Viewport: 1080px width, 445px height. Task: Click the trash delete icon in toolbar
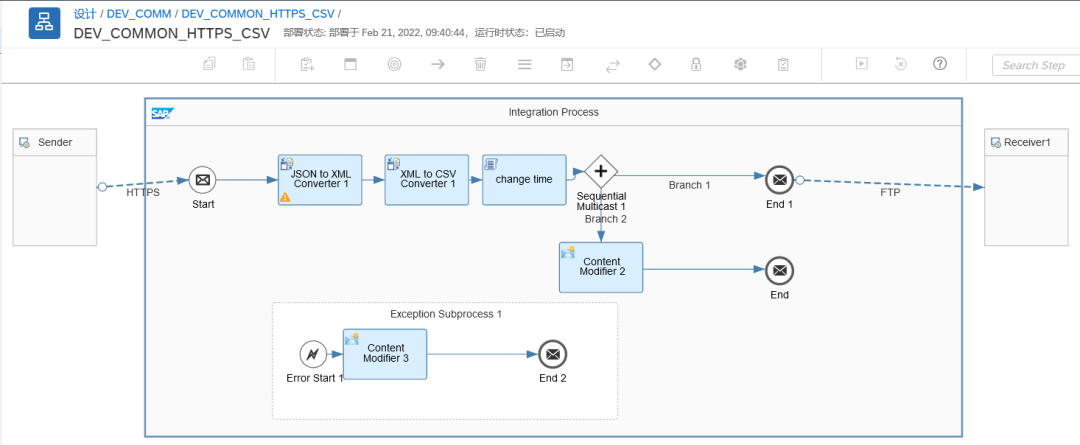(480, 64)
